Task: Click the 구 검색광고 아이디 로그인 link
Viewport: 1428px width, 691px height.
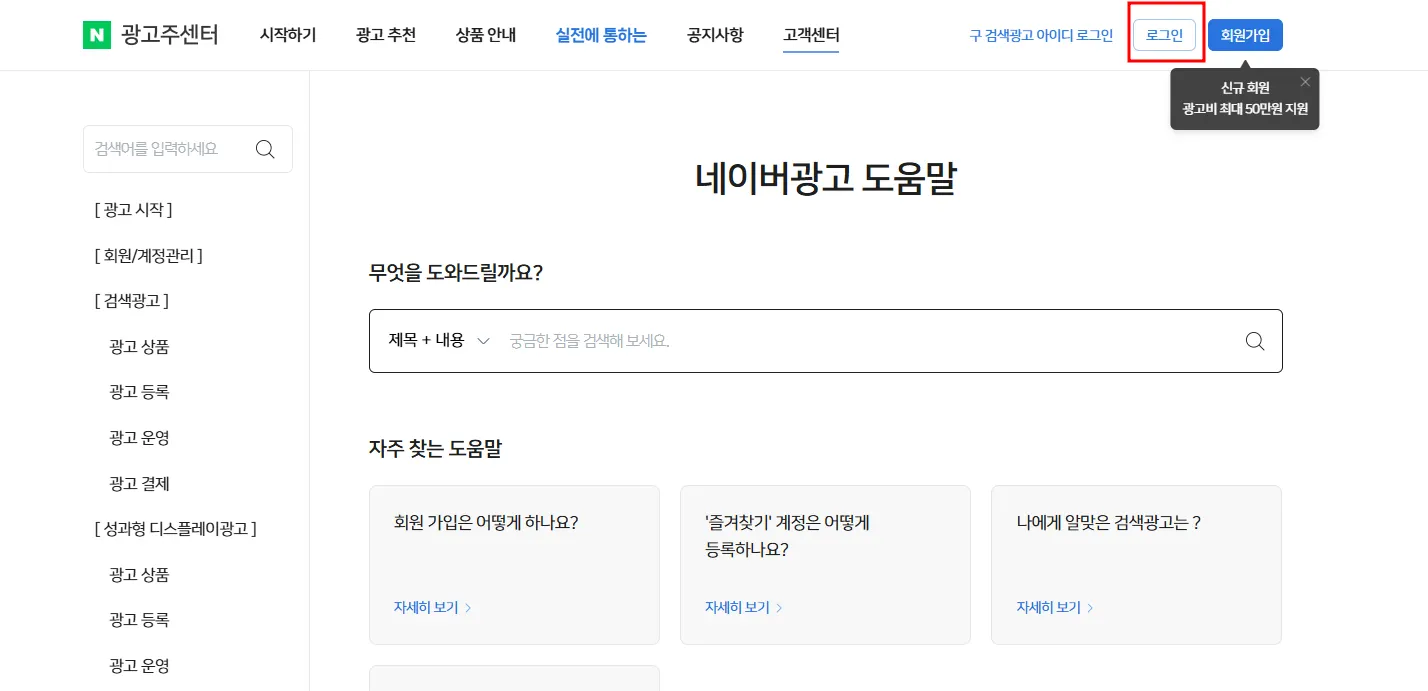Action: click(x=1041, y=35)
